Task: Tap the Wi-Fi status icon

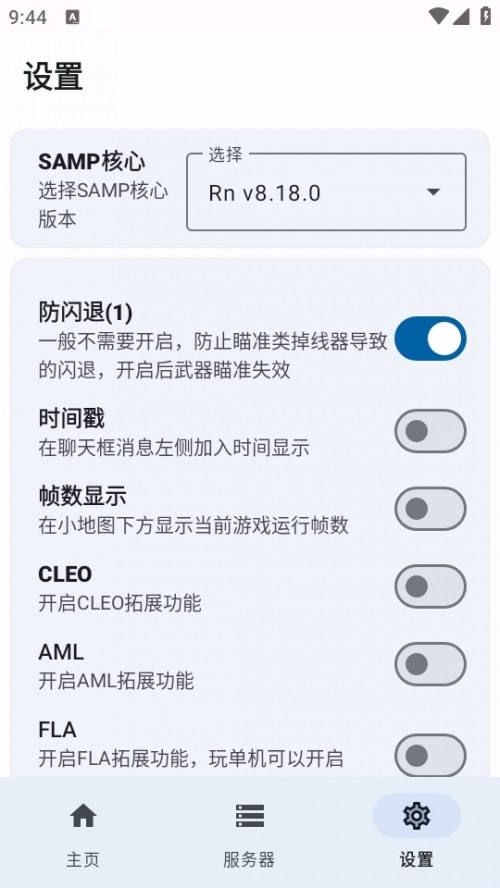Action: [x=438, y=16]
